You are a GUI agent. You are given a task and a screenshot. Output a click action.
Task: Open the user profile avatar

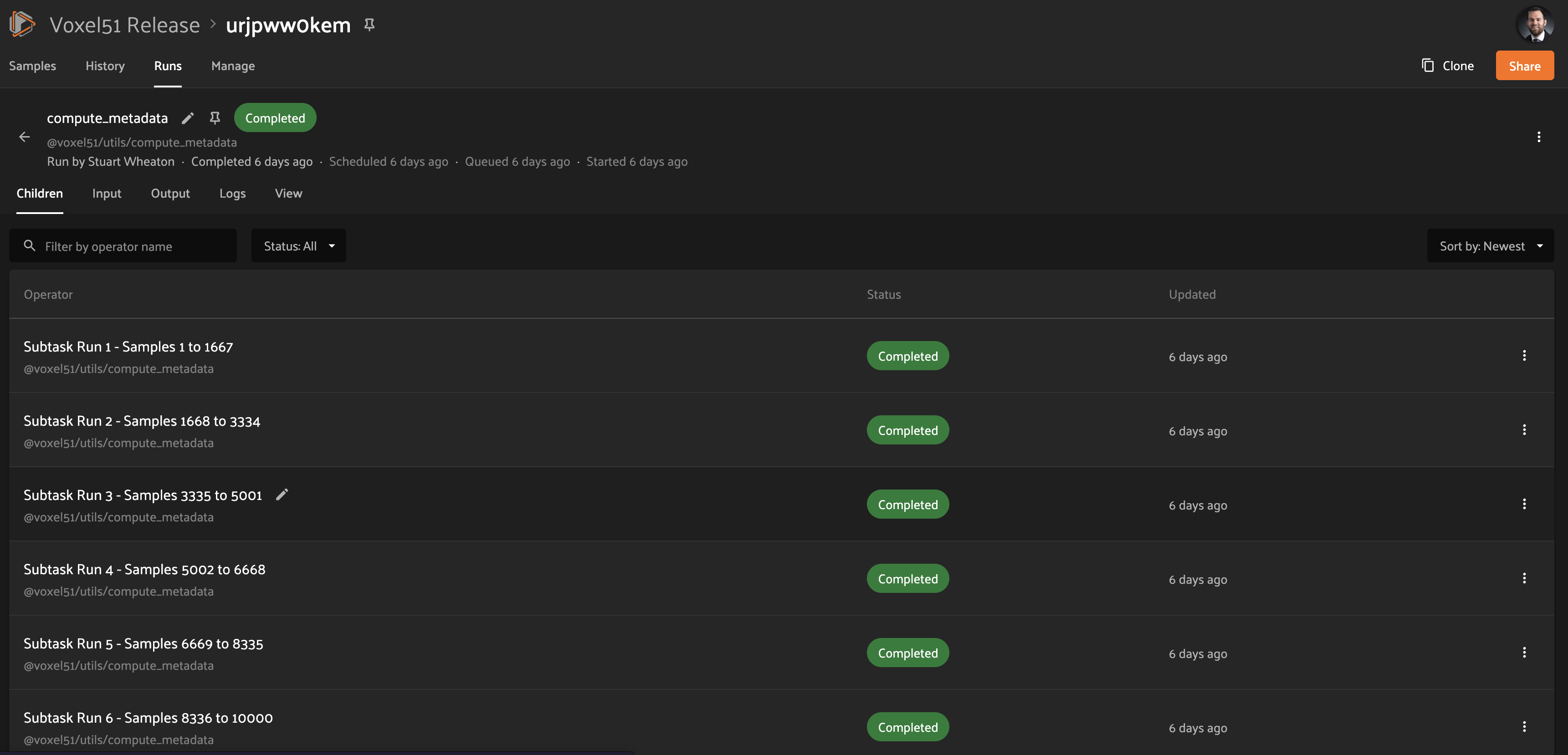[1535, 24]
